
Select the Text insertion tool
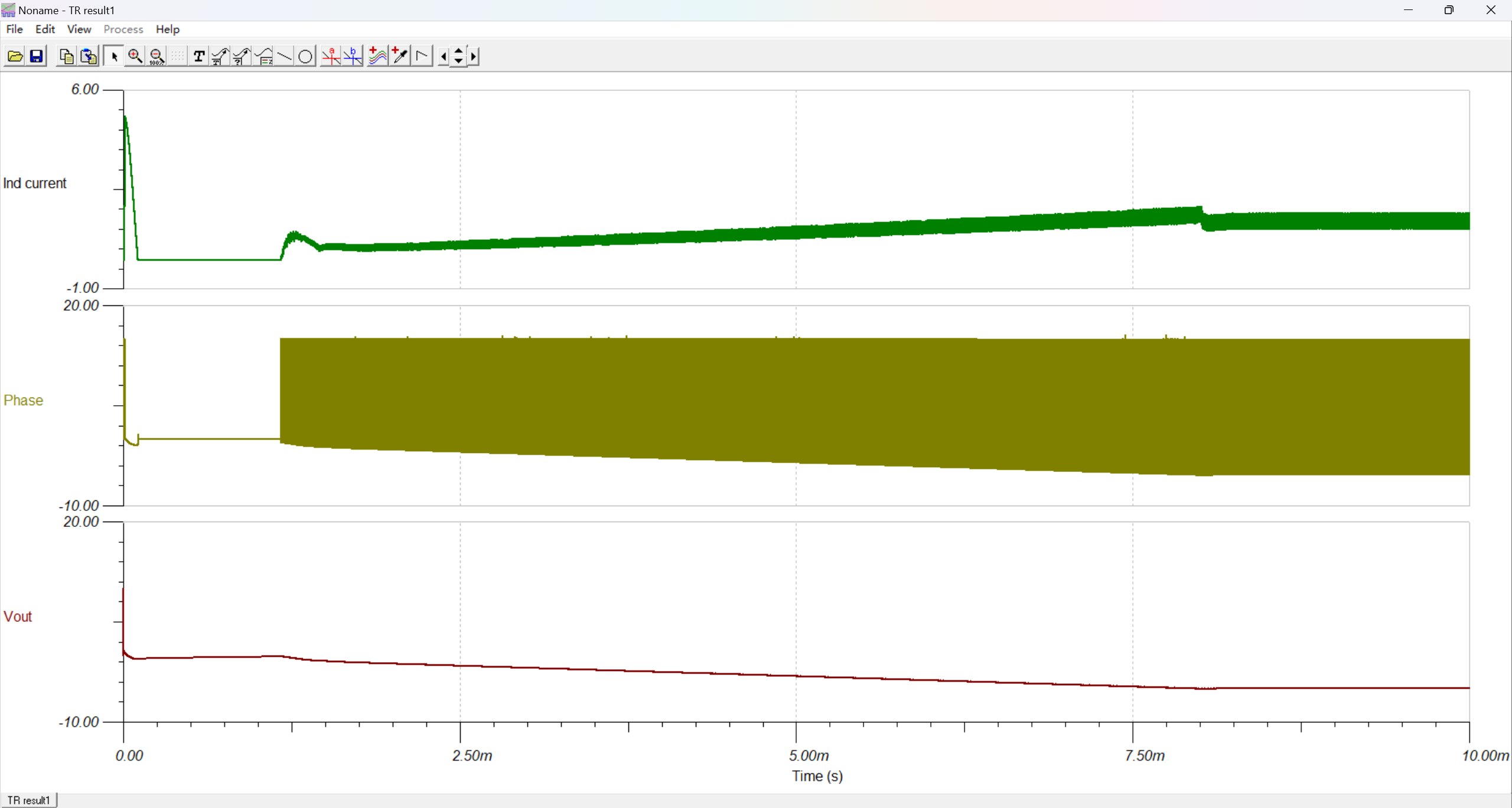coord(199,56)
